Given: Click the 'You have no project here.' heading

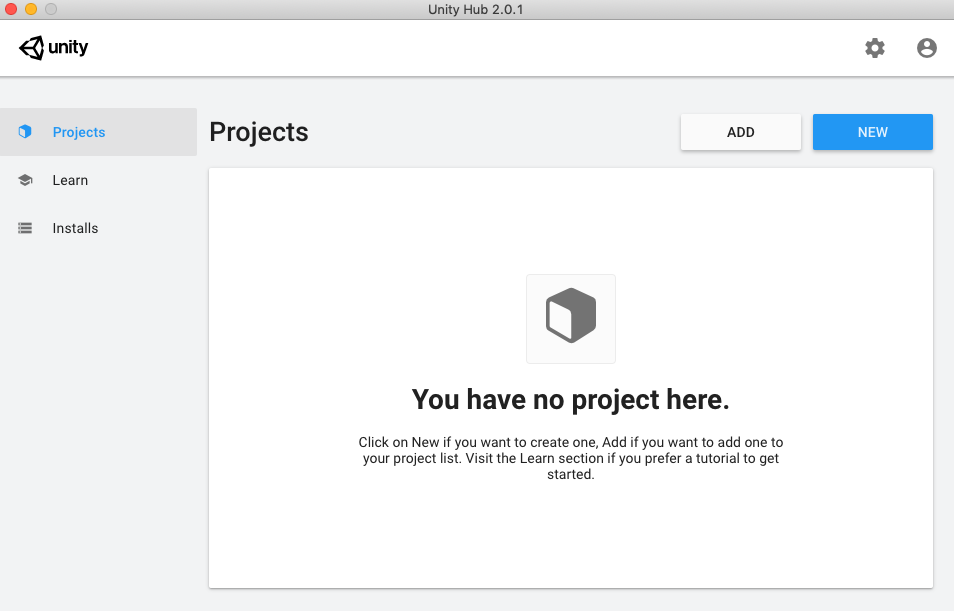Looking at the screenshot, I should [x=571, y=400].
